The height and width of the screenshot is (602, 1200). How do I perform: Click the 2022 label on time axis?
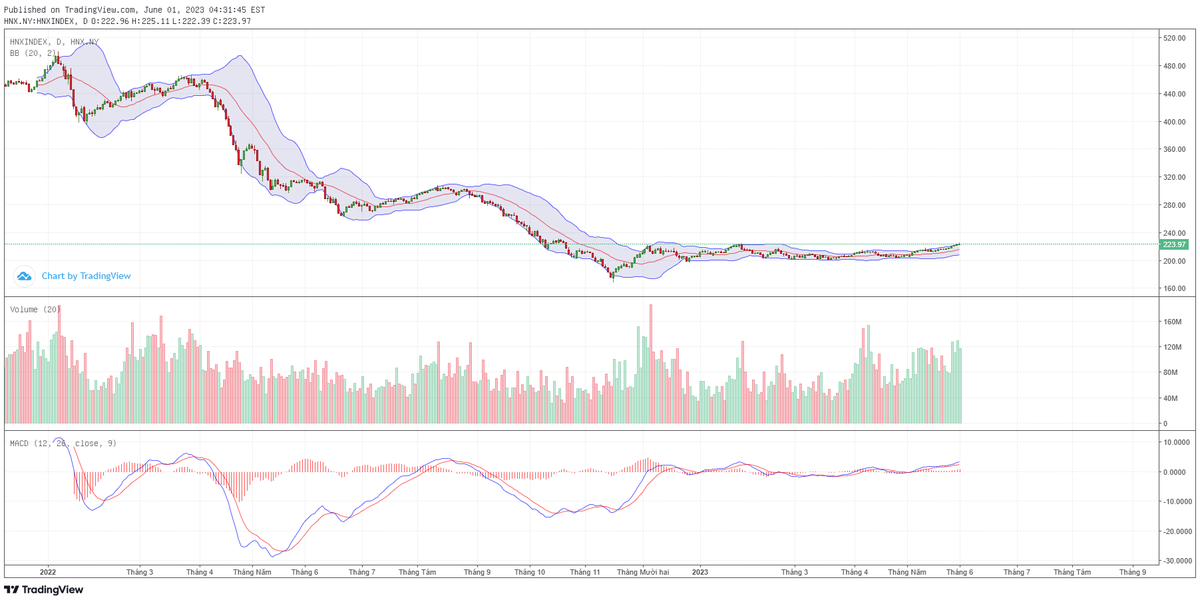(47, 573)
